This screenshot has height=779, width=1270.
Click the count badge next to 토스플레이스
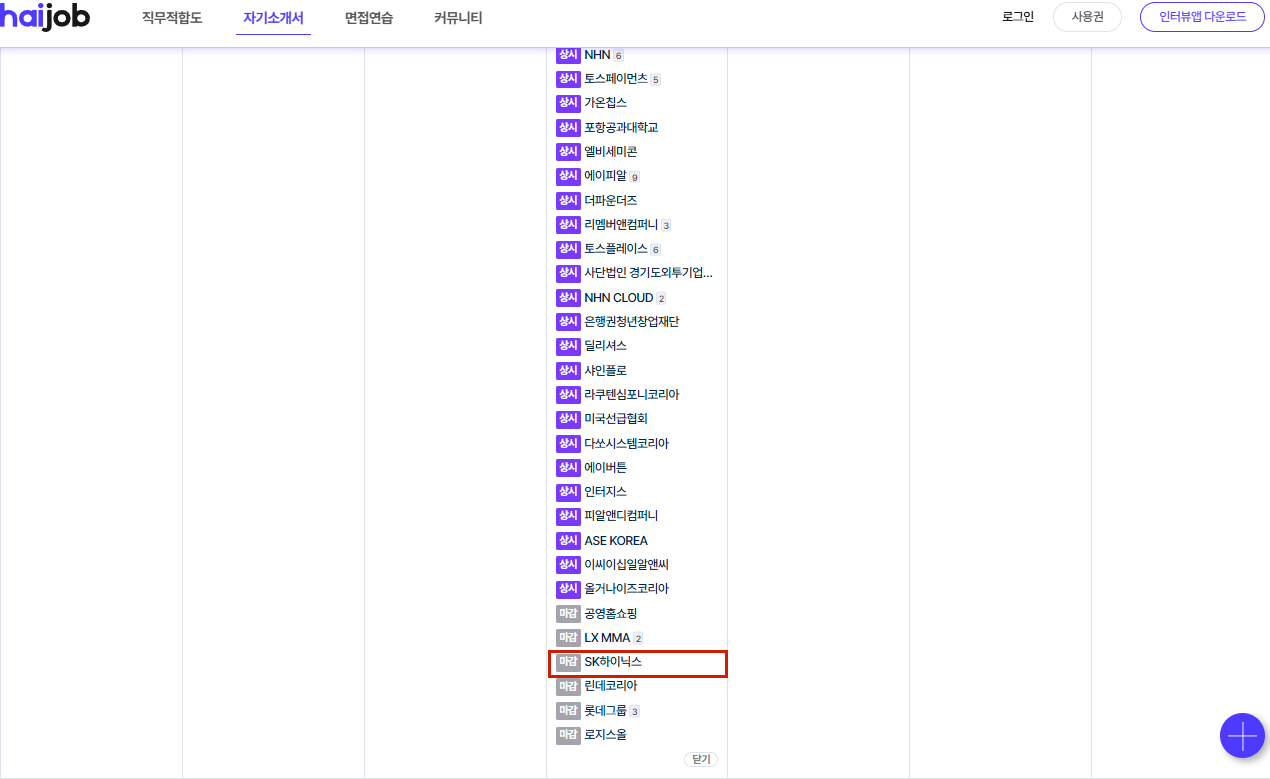coord(655,250)
